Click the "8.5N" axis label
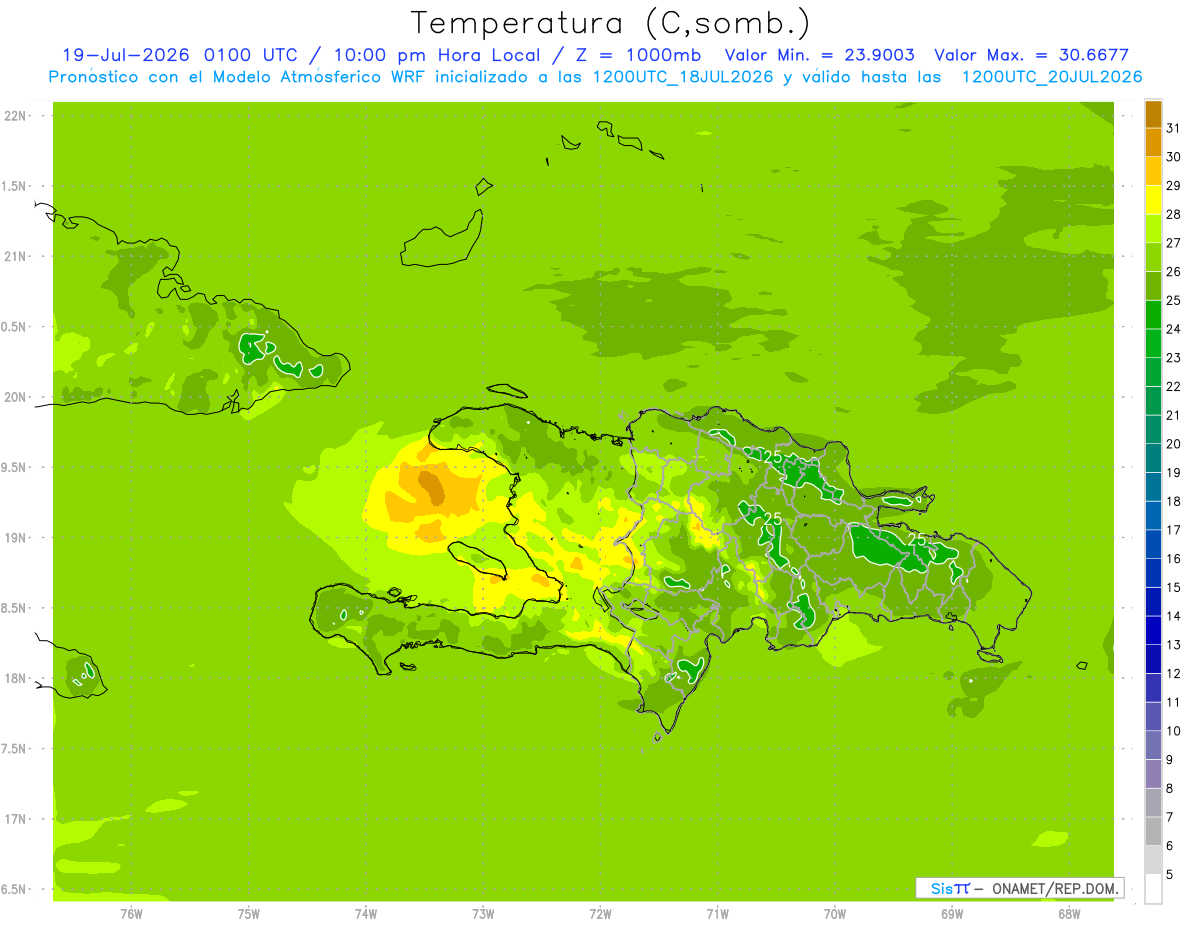This screenshot has height=927, width=1200. tap(14, 608)
